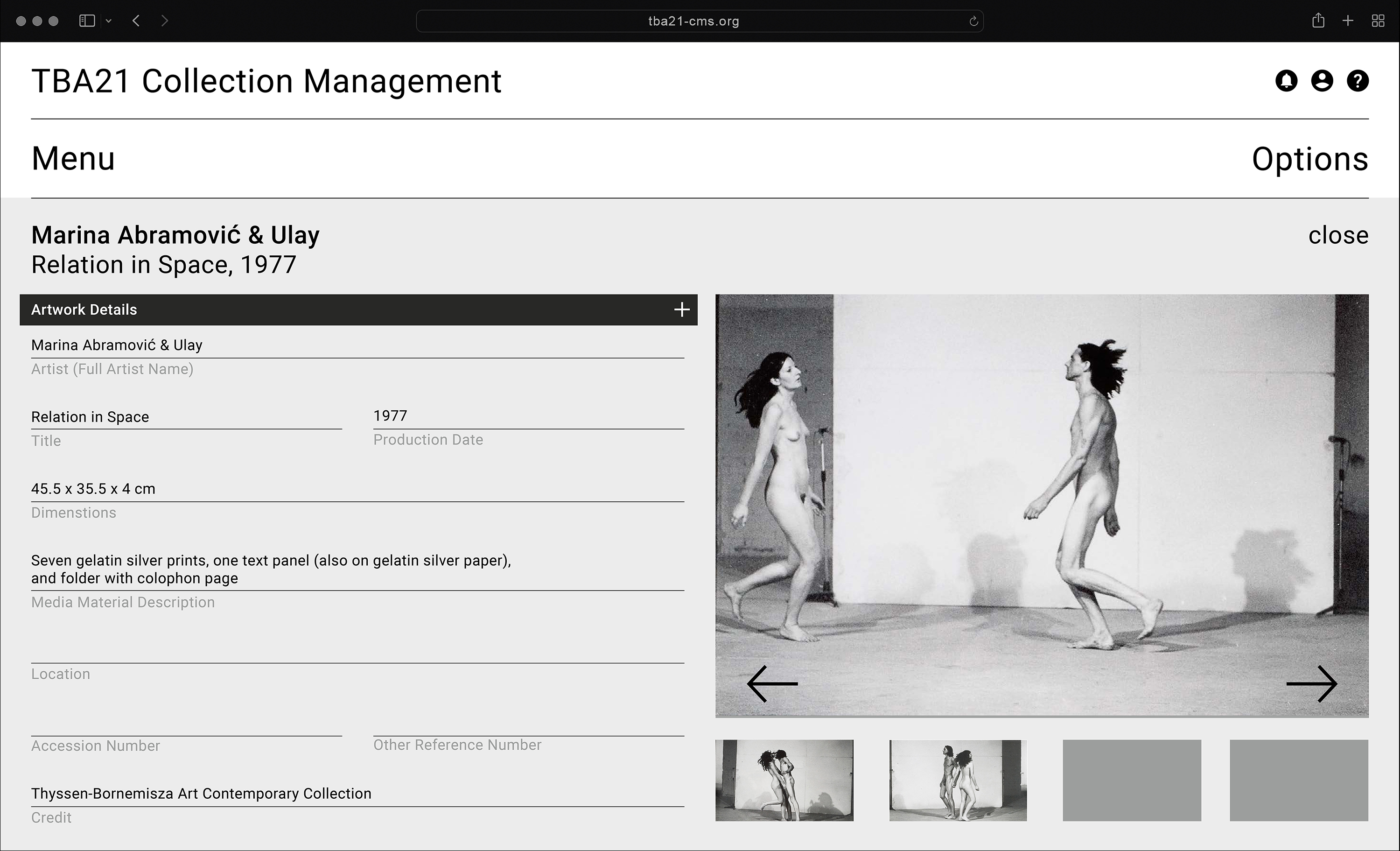This screenshot has height=851, width=1400.
Task: Open sidebar dropdown chevron in browser
Action: coord(109,21)
